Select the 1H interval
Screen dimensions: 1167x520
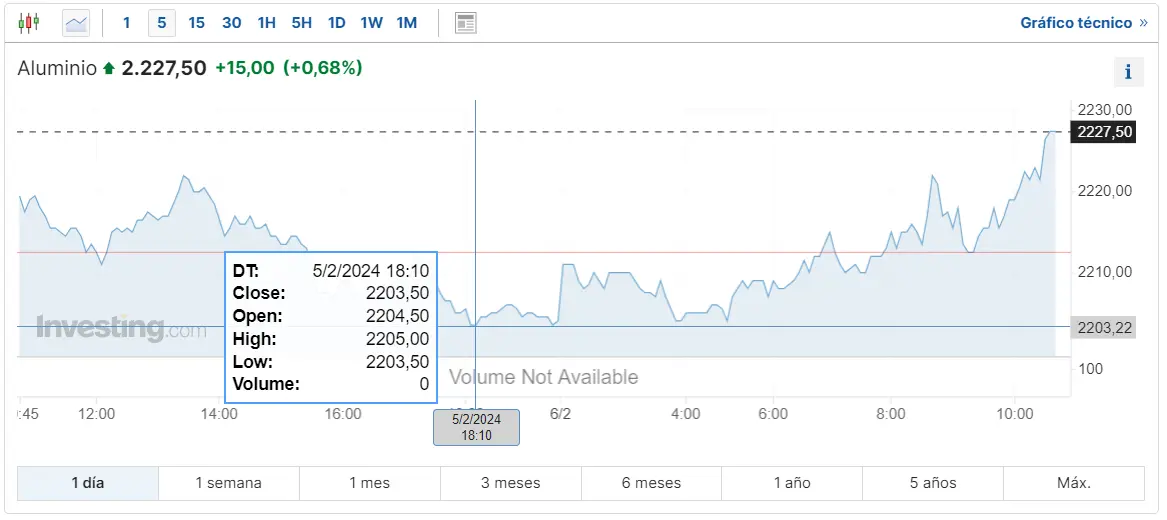[266, 22]
